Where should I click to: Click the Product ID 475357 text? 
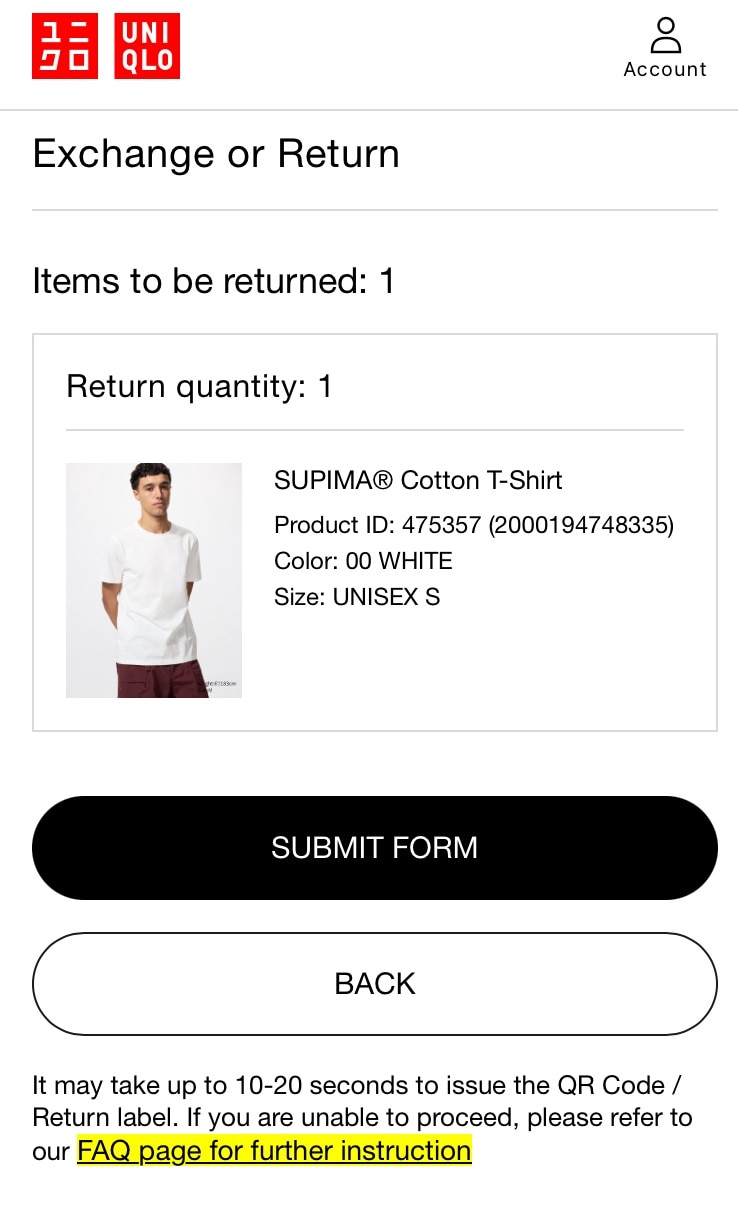click(378, 525)
